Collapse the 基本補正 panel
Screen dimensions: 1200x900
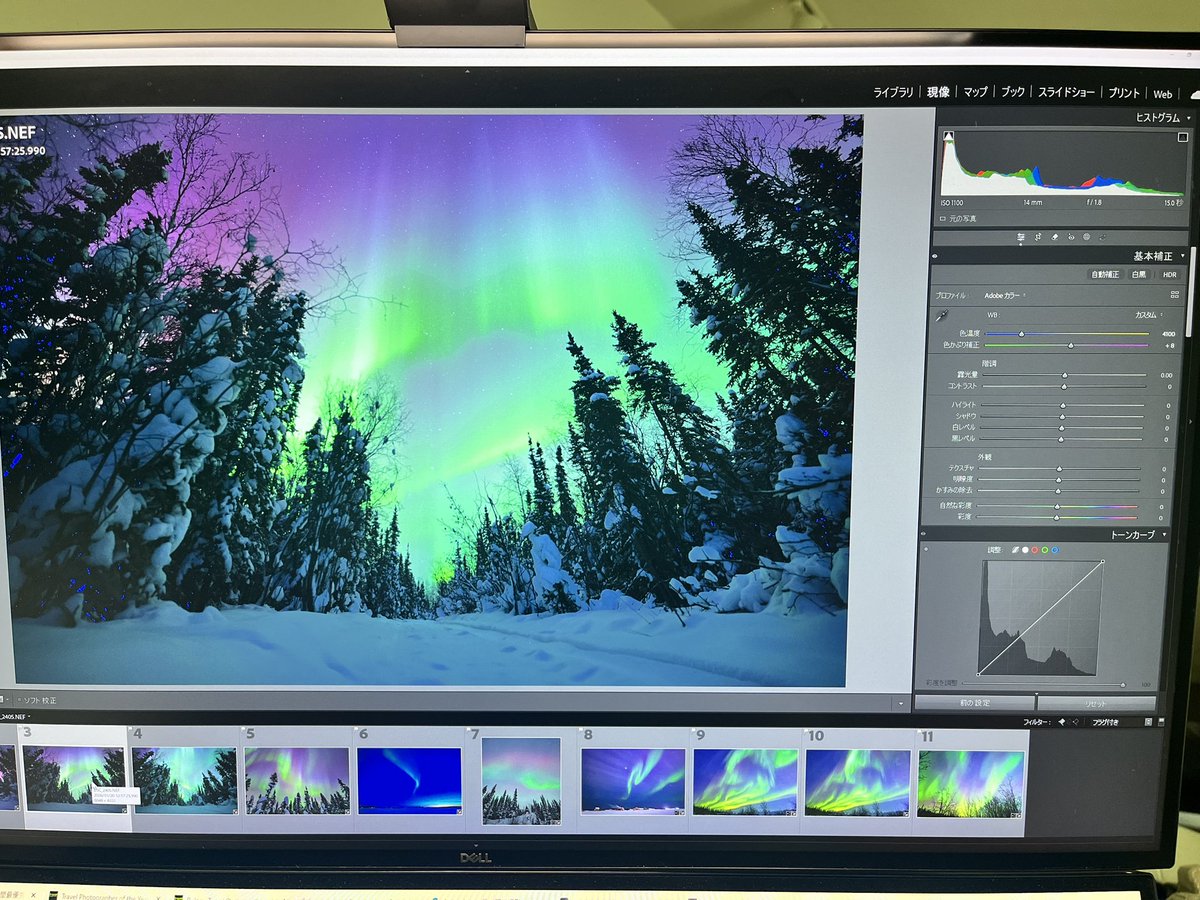point(1183,256)
